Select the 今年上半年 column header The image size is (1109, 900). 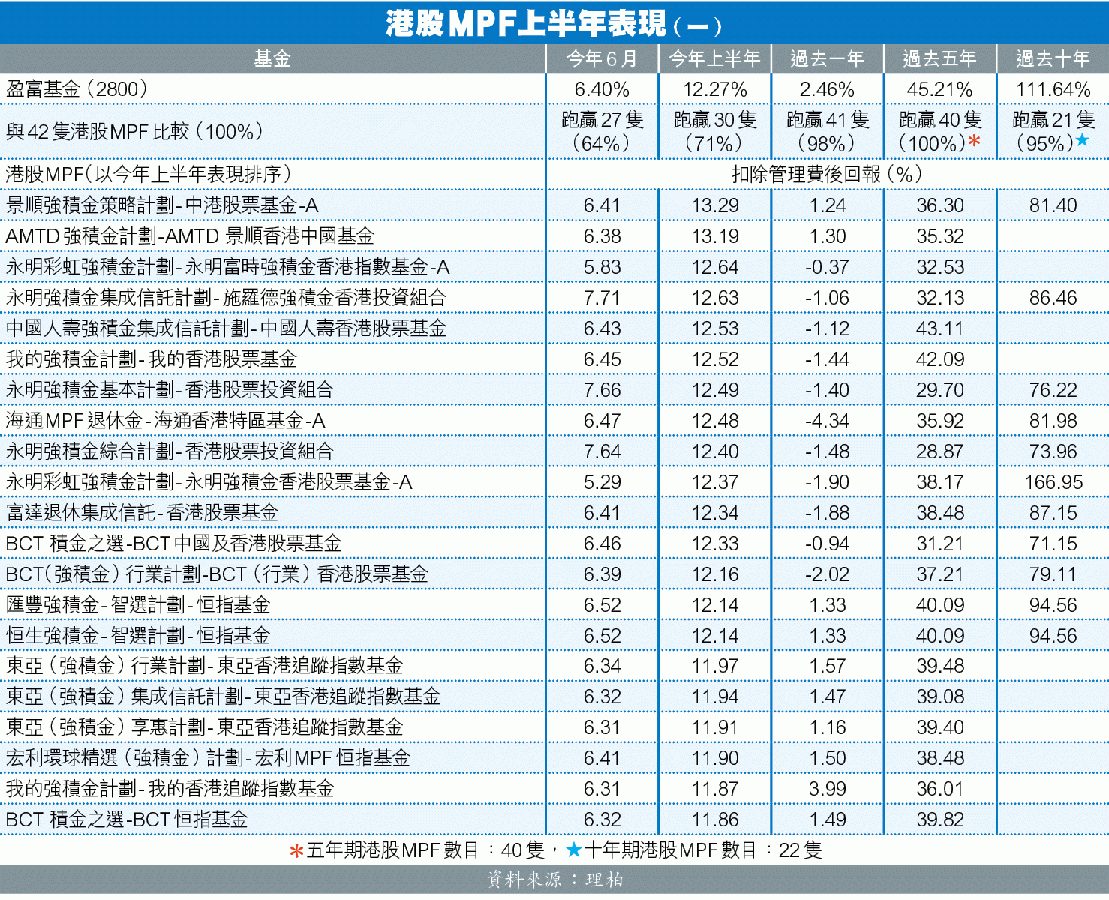pos(714,58)
